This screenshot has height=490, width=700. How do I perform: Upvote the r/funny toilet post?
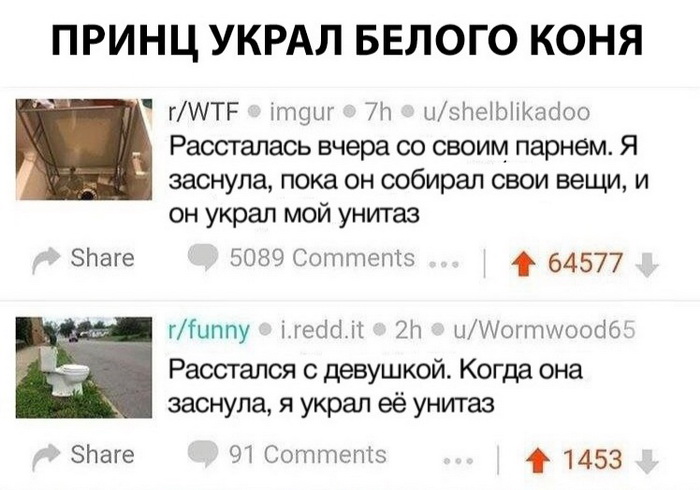point(538,461)
